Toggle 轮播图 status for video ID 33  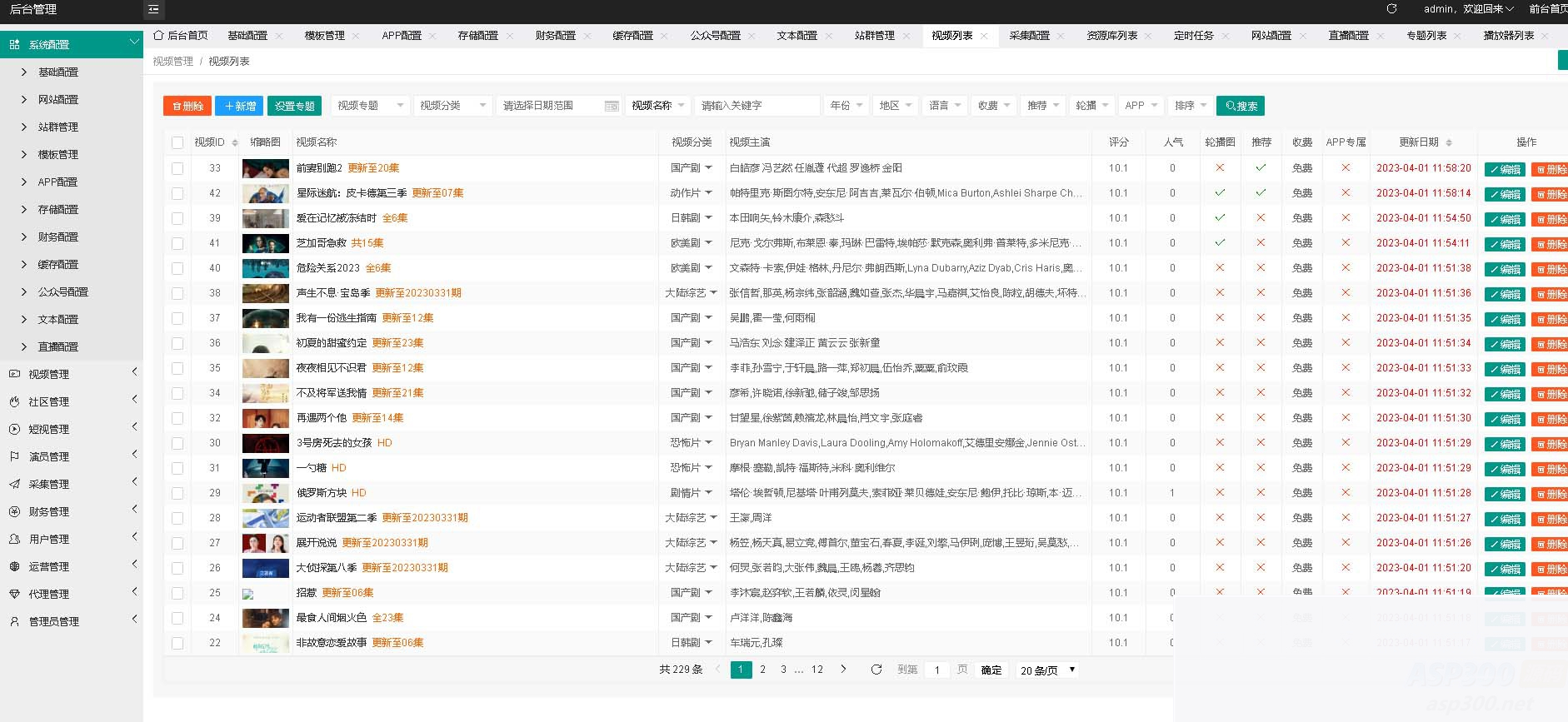1220,167
